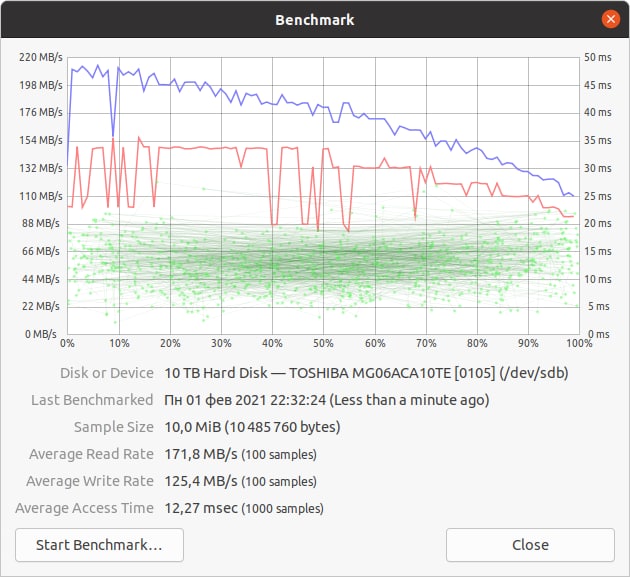Click the '90%' x-axis label
Screen dimensions: 630x577
tap(528, 344)
